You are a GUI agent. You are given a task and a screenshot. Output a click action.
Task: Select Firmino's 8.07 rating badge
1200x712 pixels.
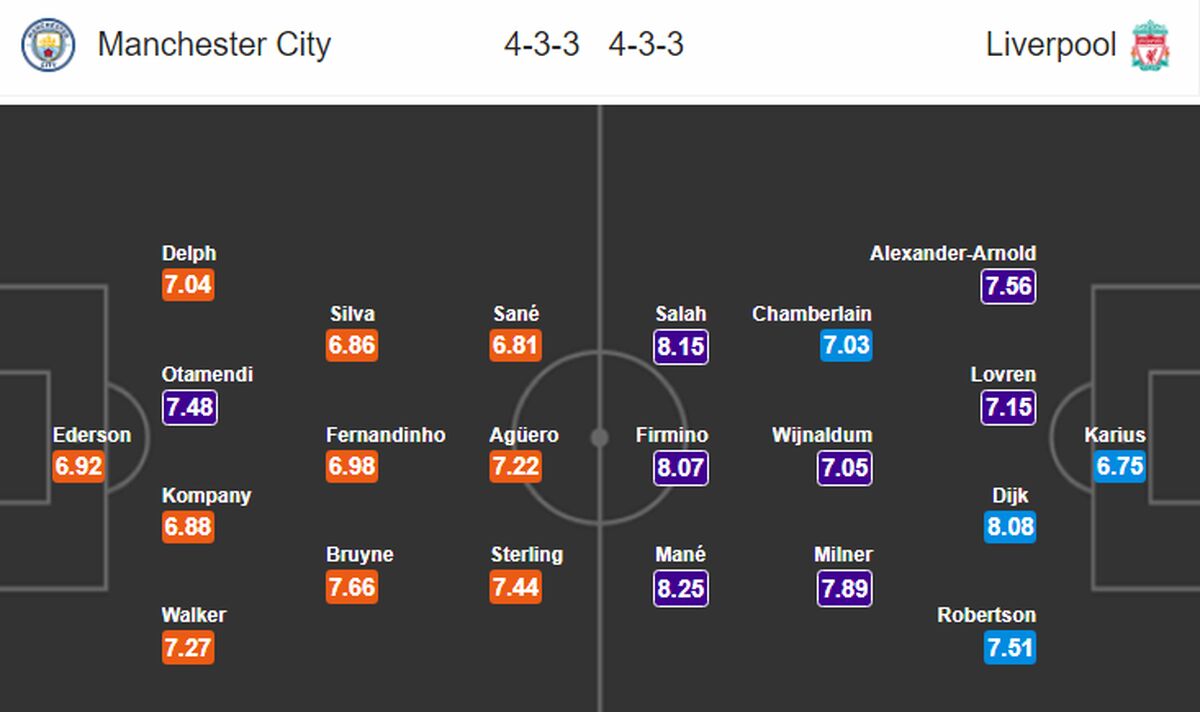click(681, 467)
